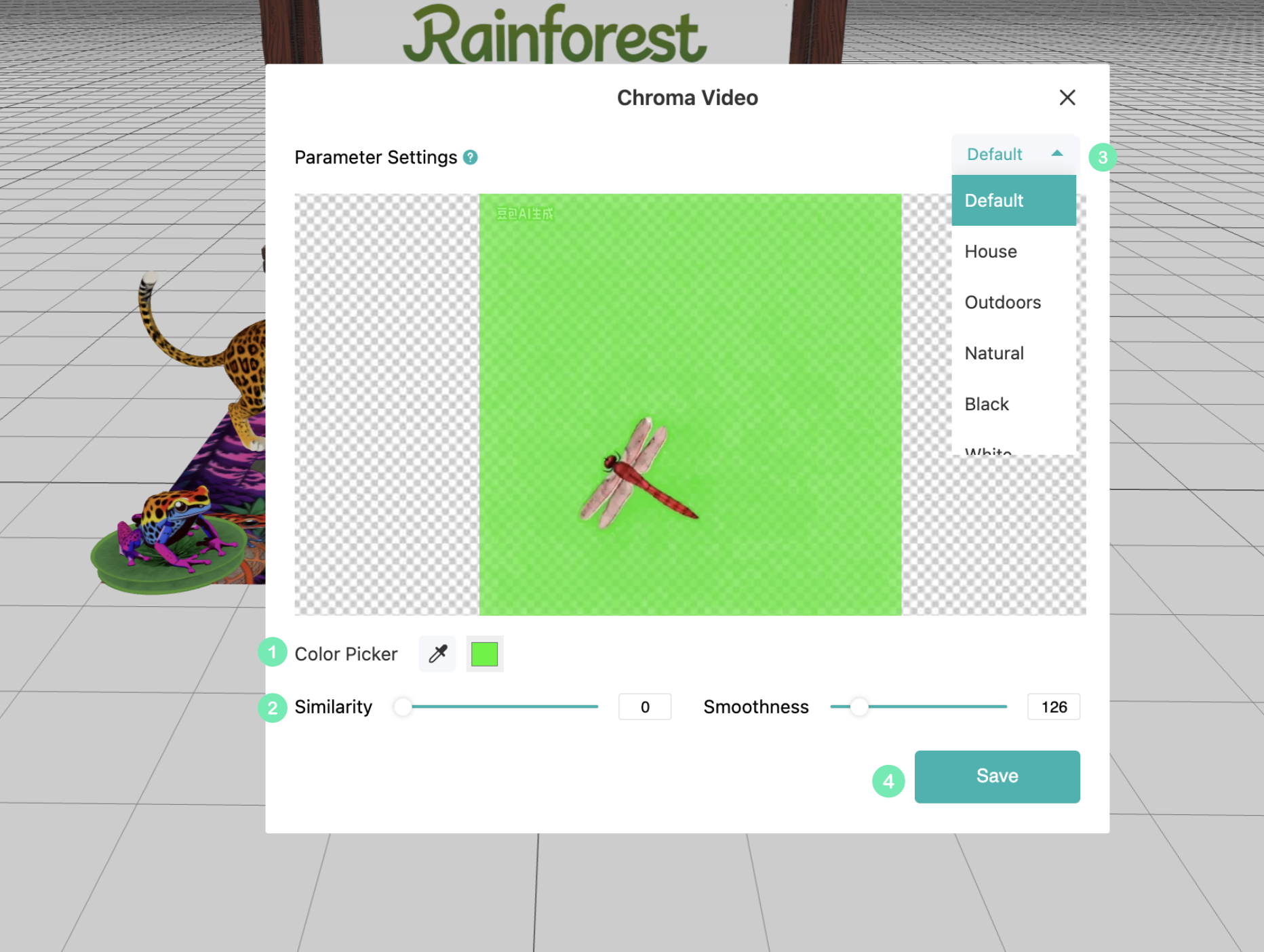The image size is (1264, 952).
Task: Close the Chroma Video dialog
Action: click(x=1067, y=98)
